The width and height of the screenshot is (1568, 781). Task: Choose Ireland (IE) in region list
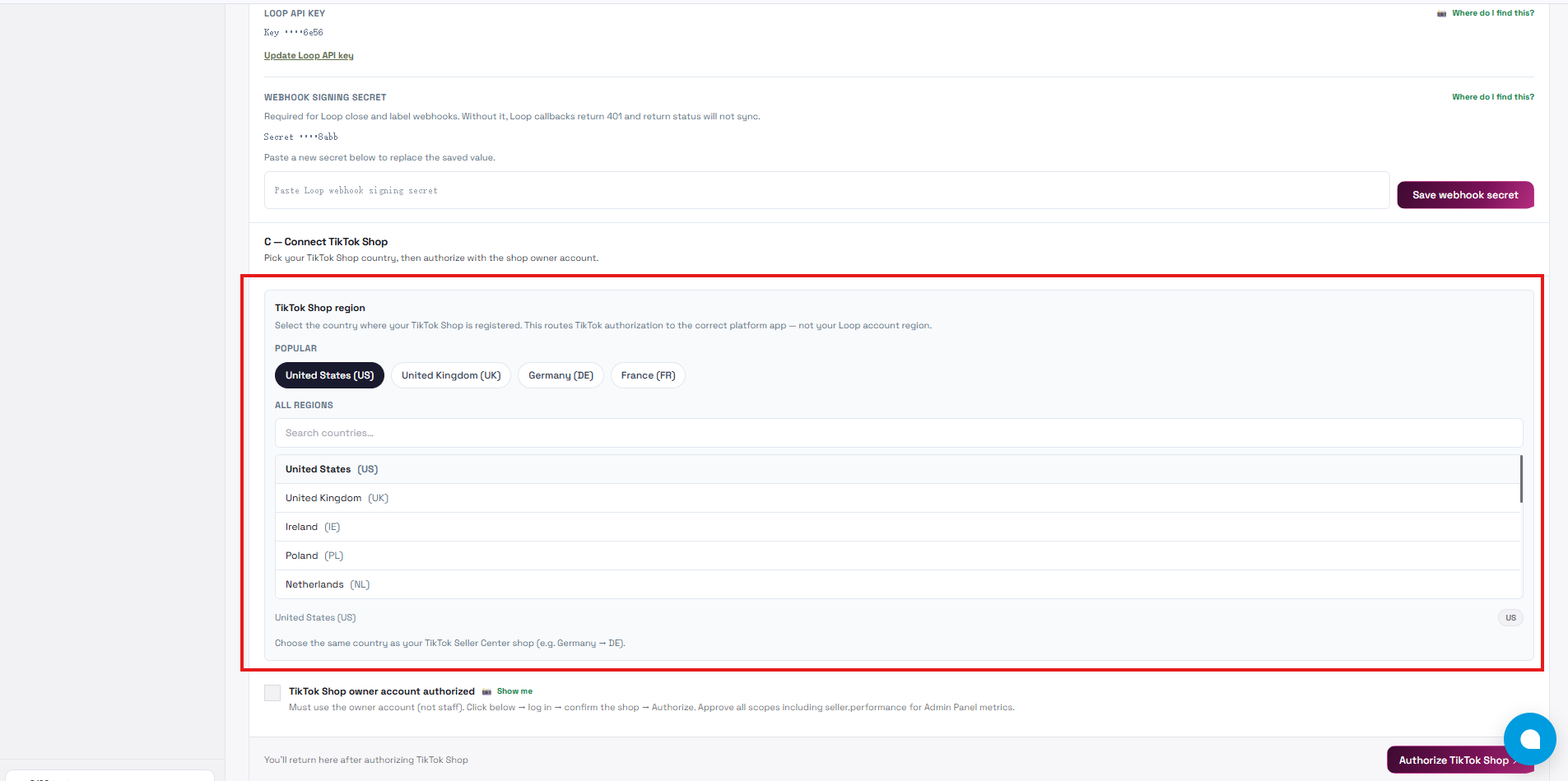pyautogui.click(x=897, y=527)
